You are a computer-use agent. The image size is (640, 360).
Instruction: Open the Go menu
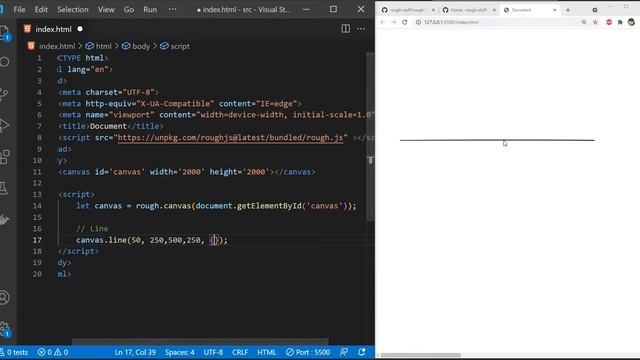129,9
